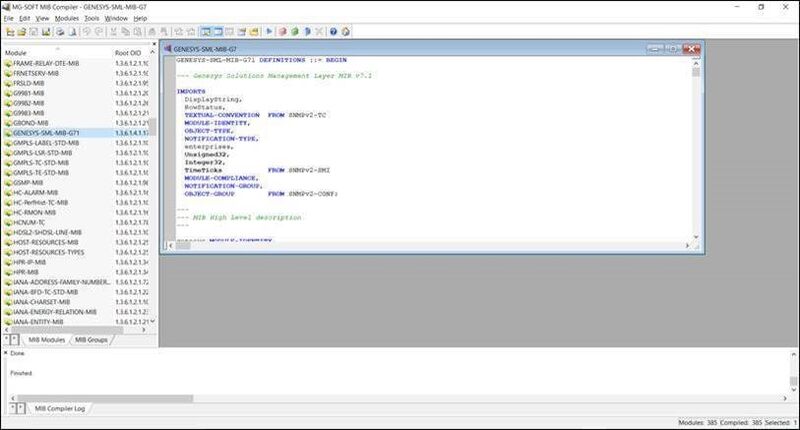Click the Root OID column header
The width and height of the screenshot is (800, 430).
click(130, 53)
